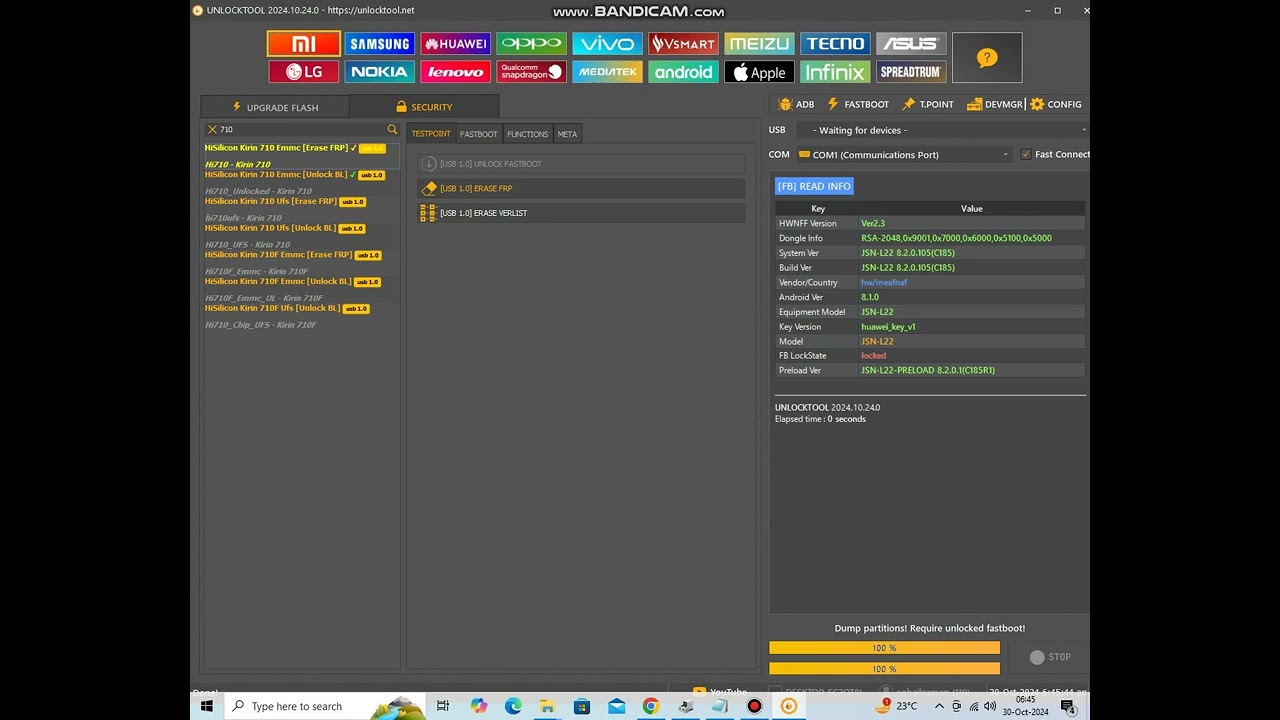The height and width of the screenshot is (720, 1280).
Task: Click [USB 1.0] ERASE FRP button
Action: tap(581, 188)
